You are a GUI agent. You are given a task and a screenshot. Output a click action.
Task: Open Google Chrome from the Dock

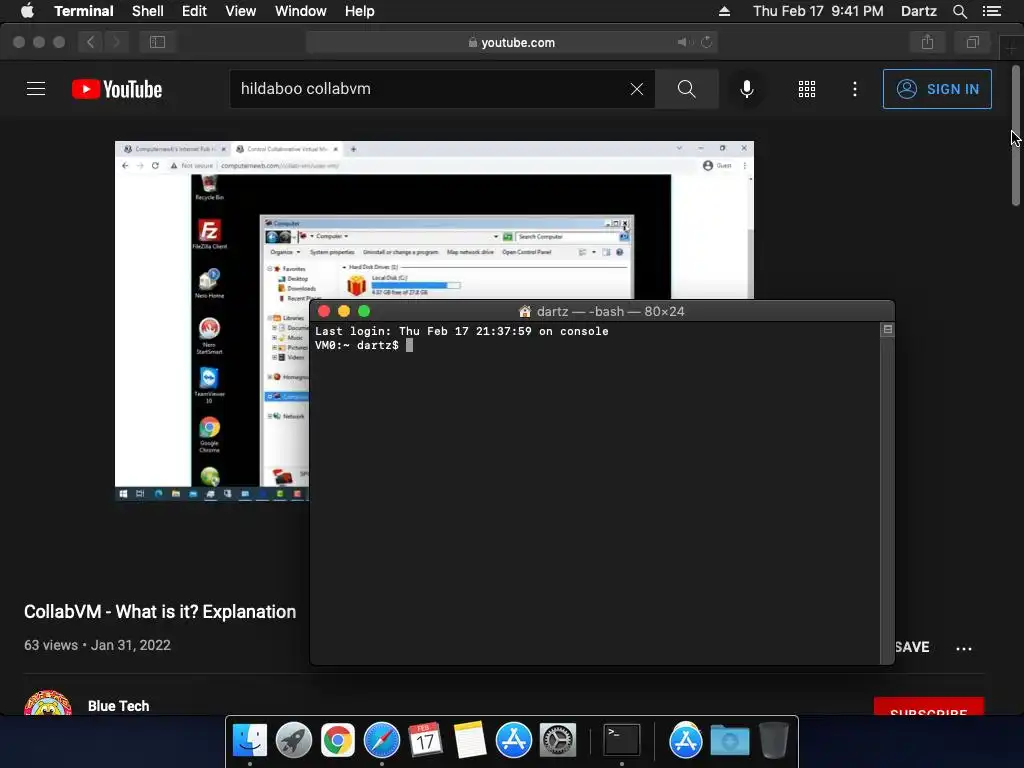pos(338,741)
